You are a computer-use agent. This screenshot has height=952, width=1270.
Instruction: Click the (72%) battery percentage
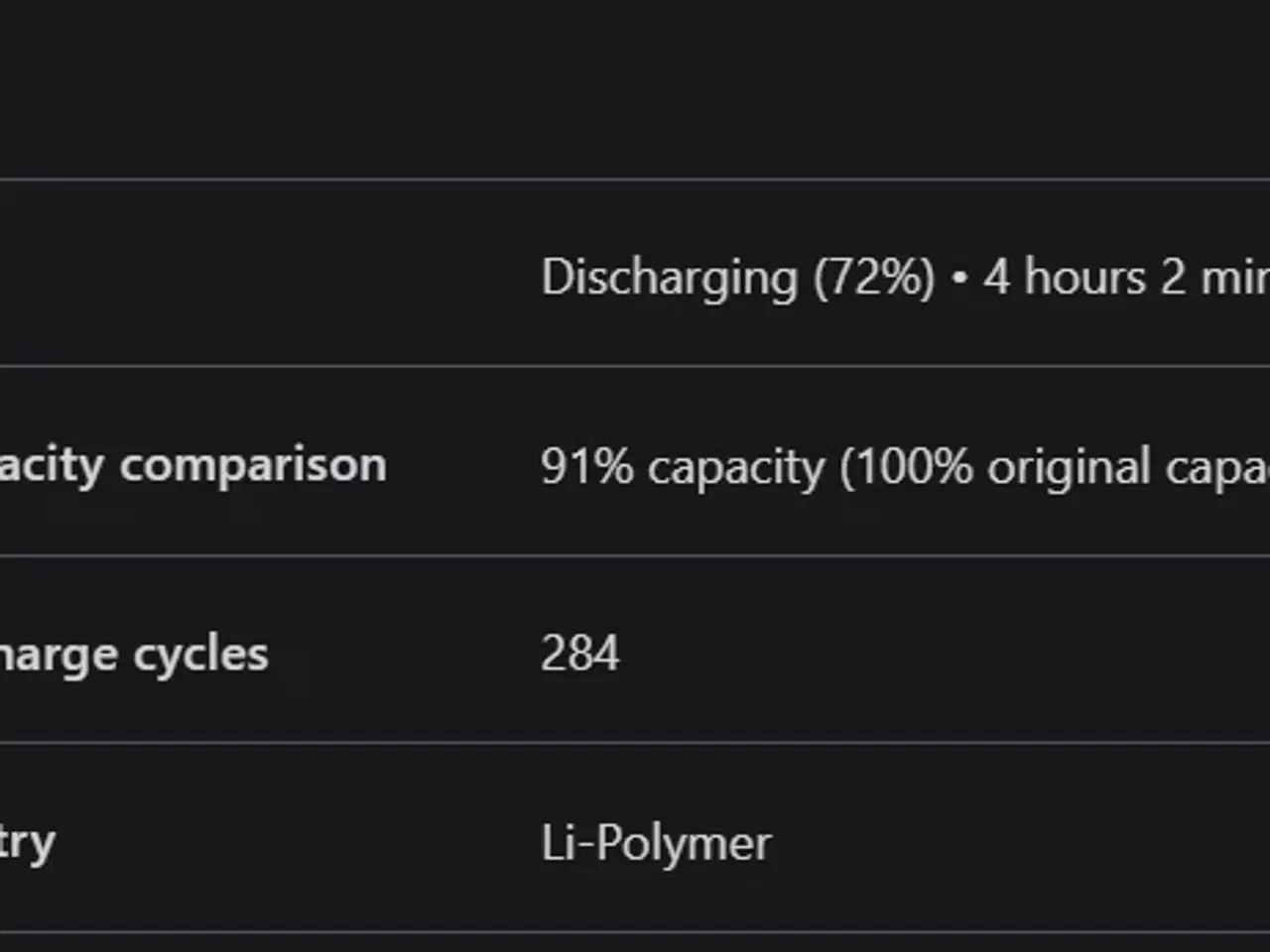pyautogui.click(x=874, y=278)
